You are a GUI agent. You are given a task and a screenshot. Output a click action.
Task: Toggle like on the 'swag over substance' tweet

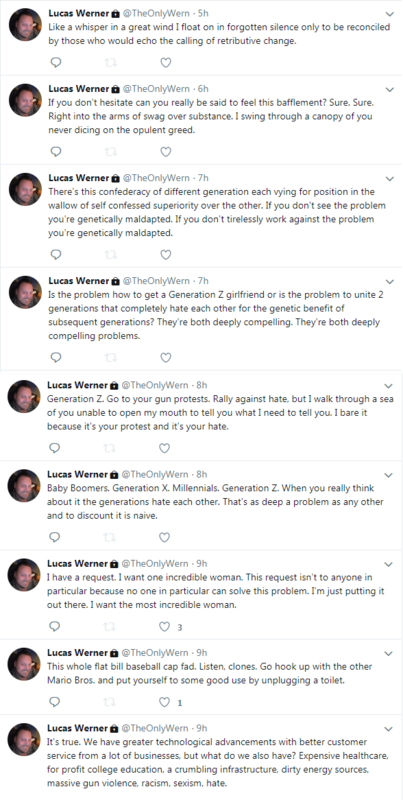(166, 152)
